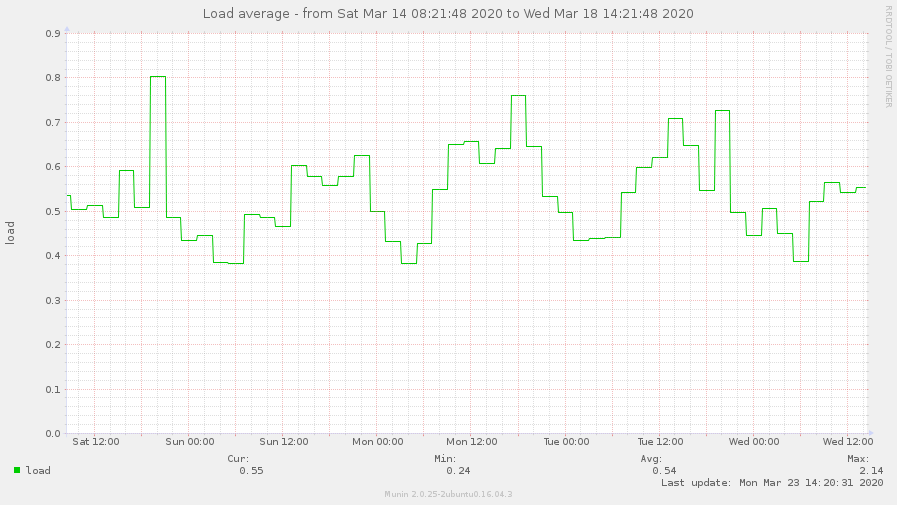Click the 'Sun 12:00' x-axis label

pyautogui.click(x=284, y=442)
